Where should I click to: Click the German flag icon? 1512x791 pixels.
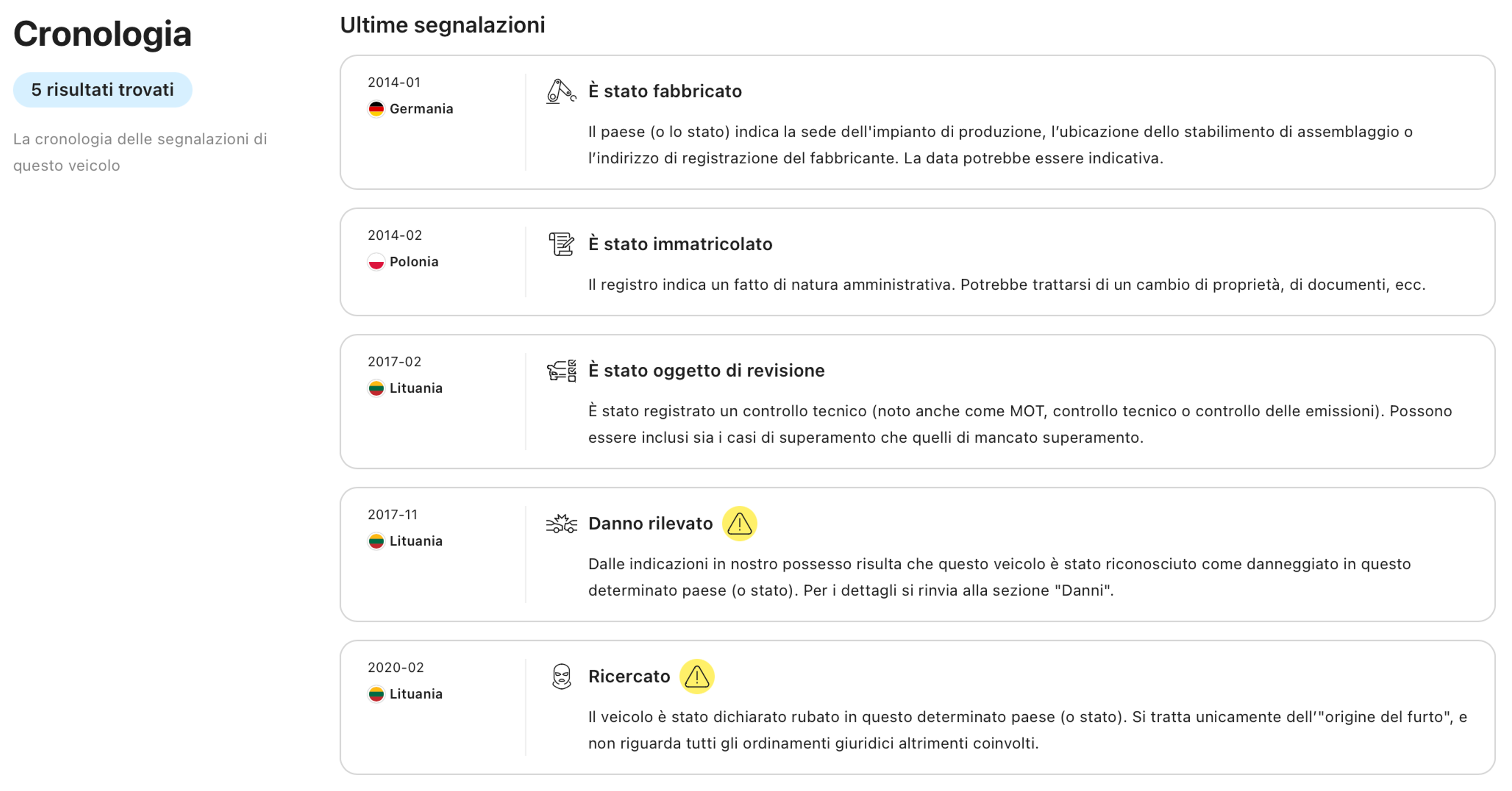point(376,109)
